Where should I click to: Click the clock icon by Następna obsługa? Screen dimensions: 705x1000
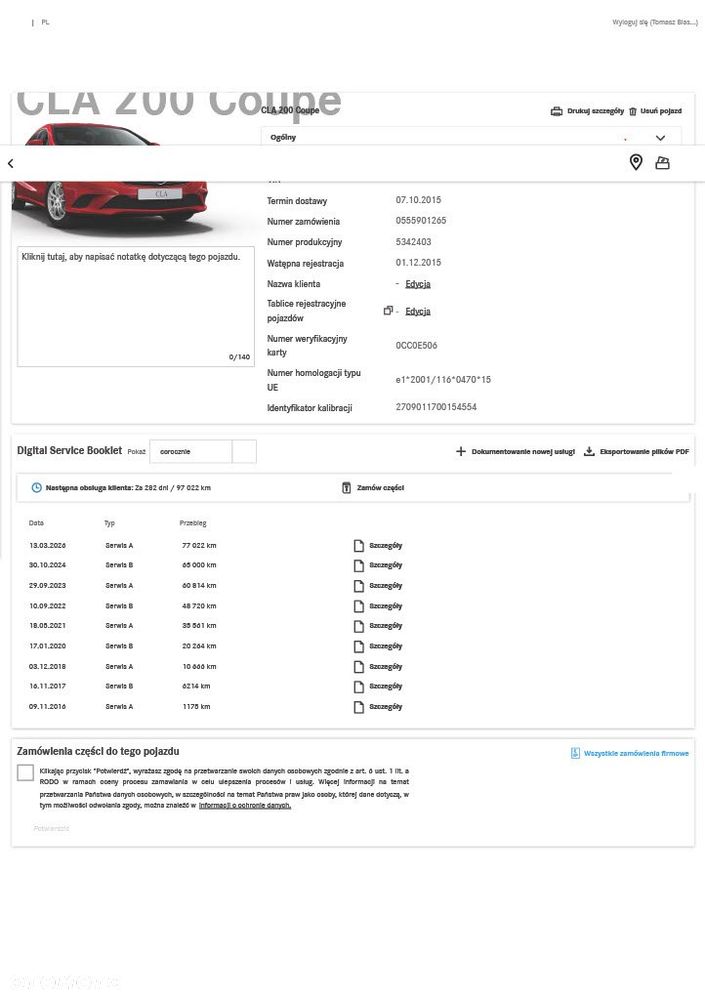click(36, 488)
